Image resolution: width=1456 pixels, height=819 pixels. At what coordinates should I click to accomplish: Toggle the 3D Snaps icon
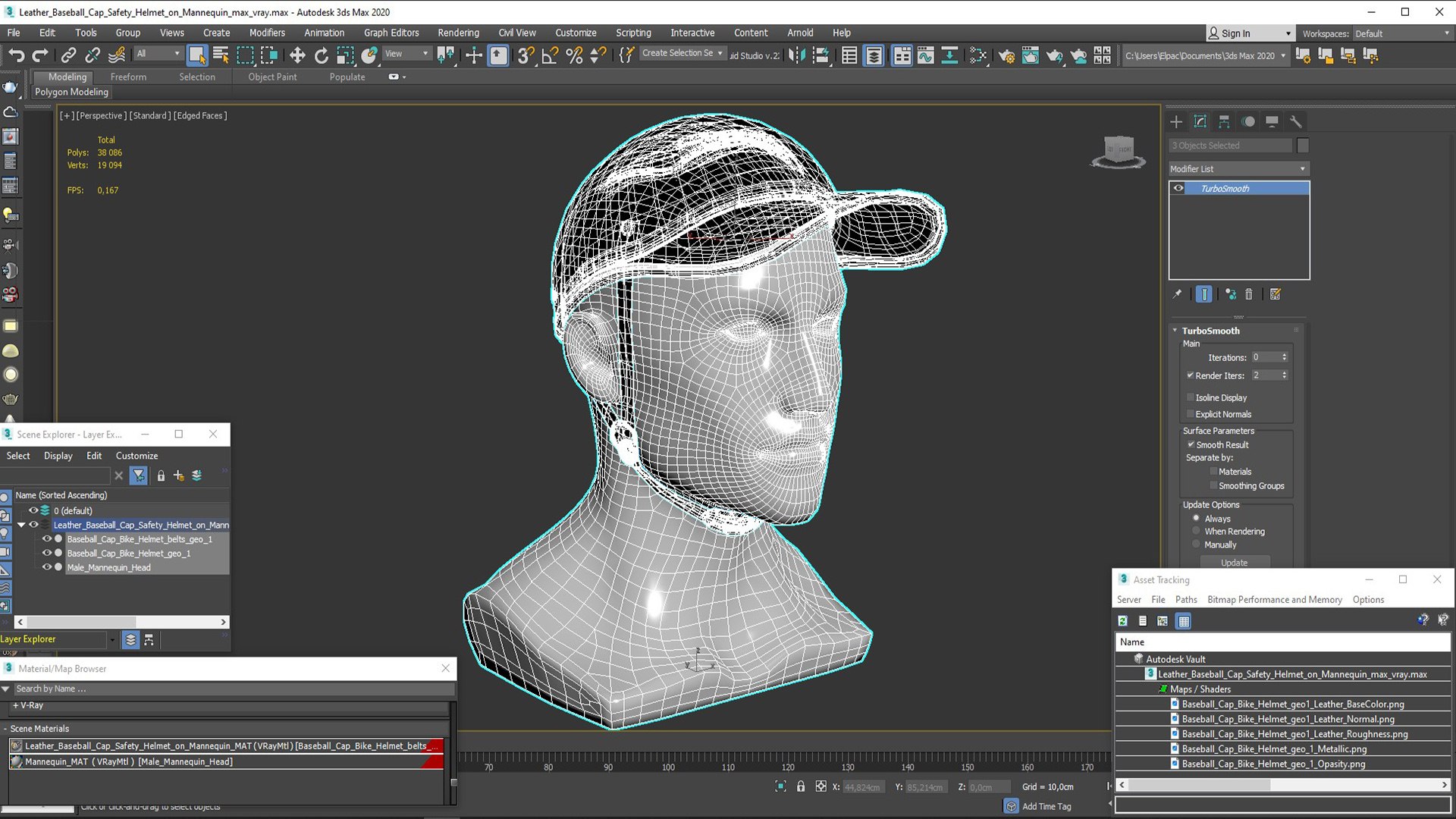pos(526,55)
